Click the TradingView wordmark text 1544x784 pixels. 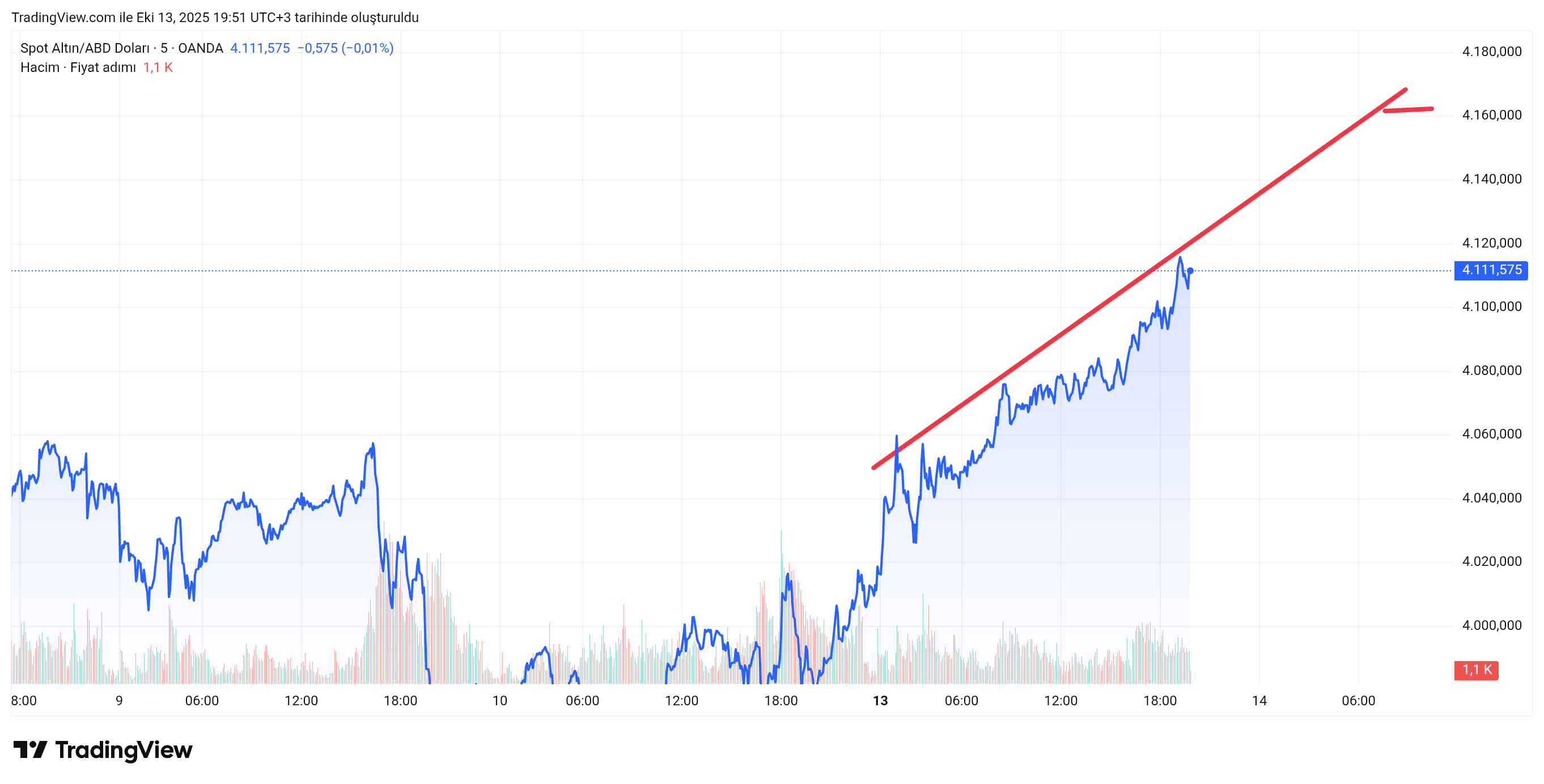[x=124, y=750]
